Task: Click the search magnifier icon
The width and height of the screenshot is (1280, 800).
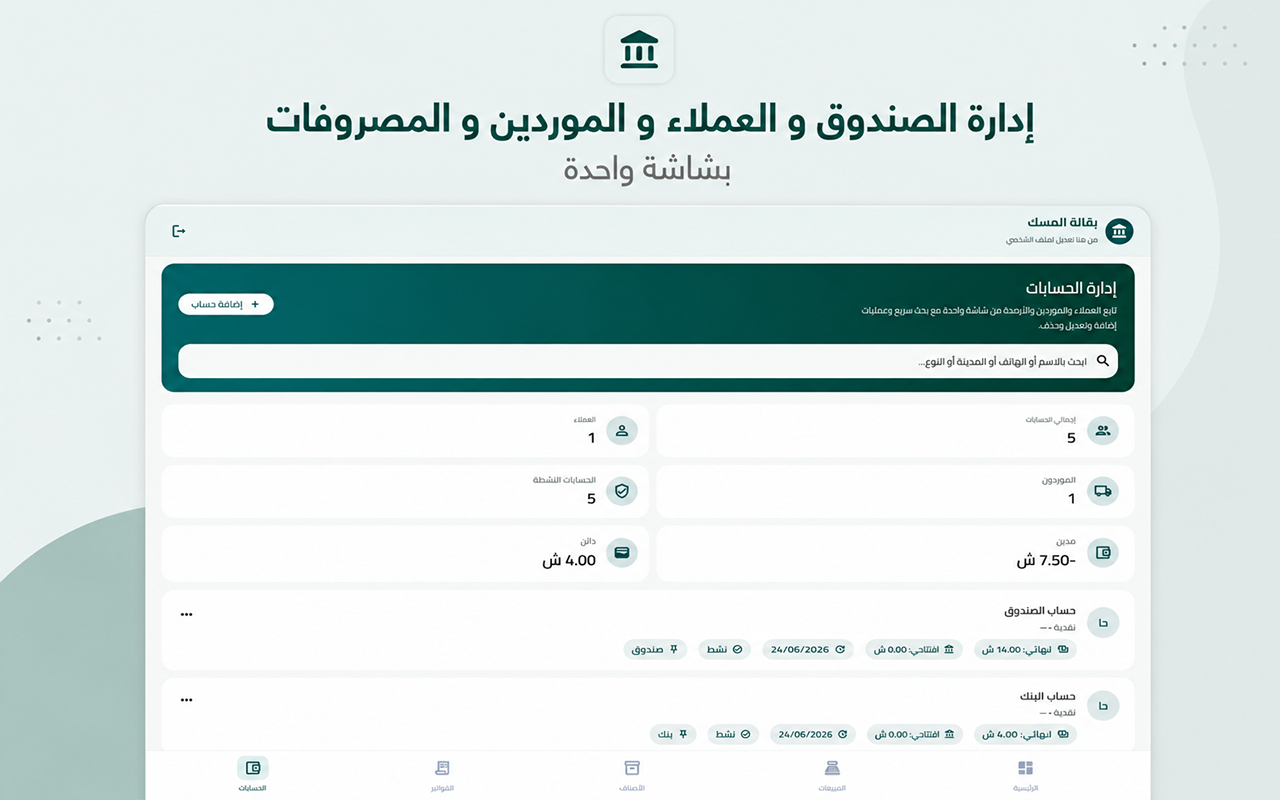Action: click(1103, 361)
